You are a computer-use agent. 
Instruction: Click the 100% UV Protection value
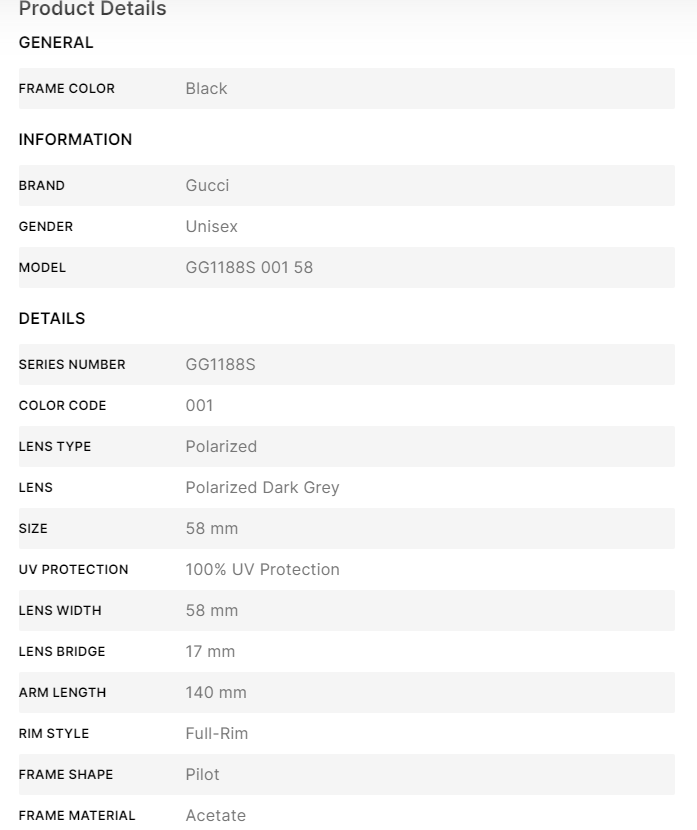tap(262, 570)
